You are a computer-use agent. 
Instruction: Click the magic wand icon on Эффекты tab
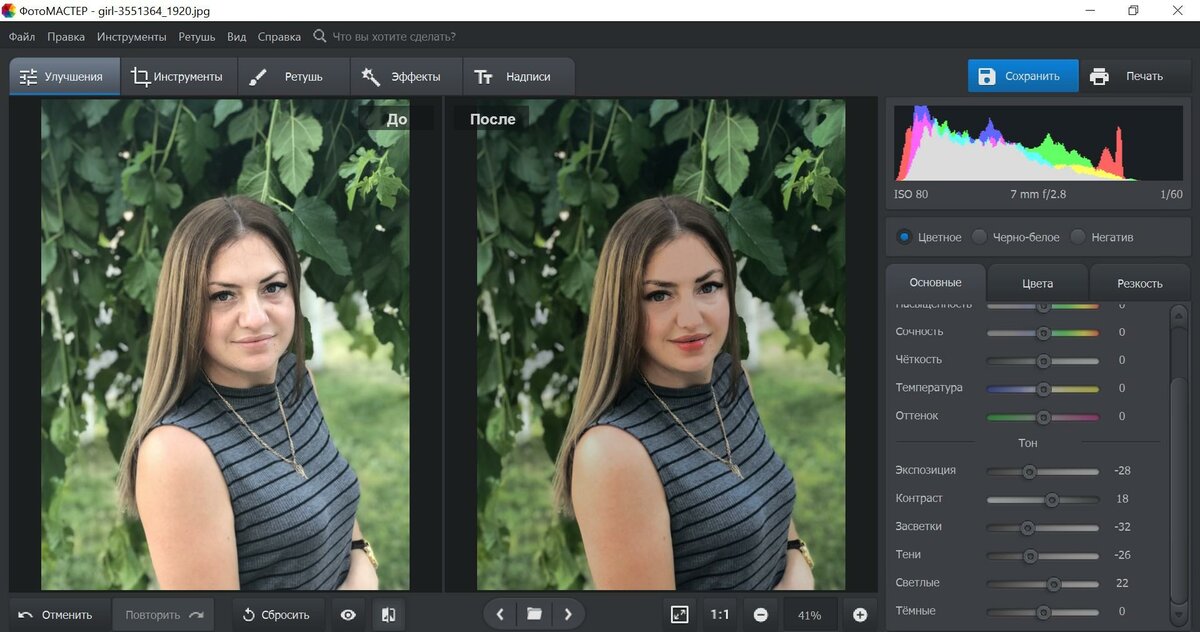click(371, 77)
